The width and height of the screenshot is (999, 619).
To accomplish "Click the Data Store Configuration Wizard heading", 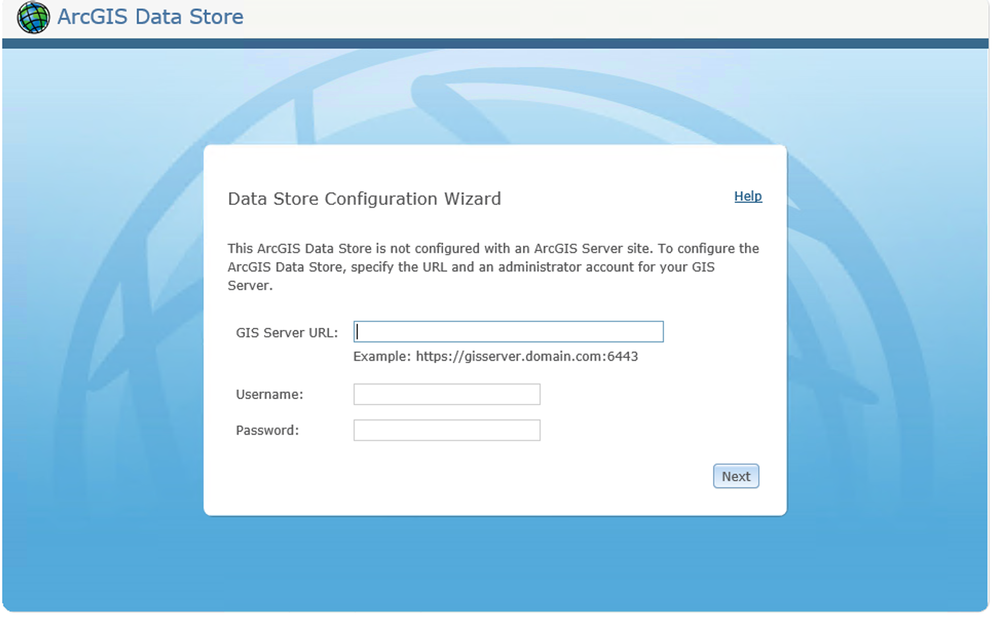I will coord(364,199).
